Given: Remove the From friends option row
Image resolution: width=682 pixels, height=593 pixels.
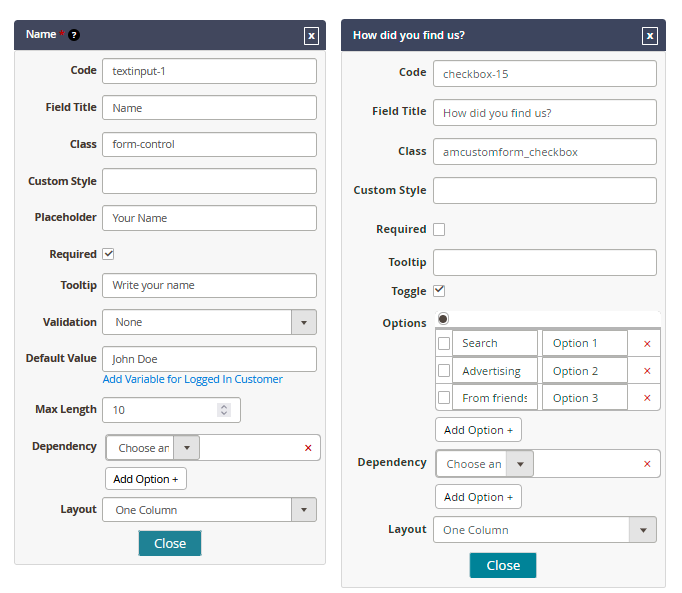Looking at the screenshot, I should tap(647, 398).
